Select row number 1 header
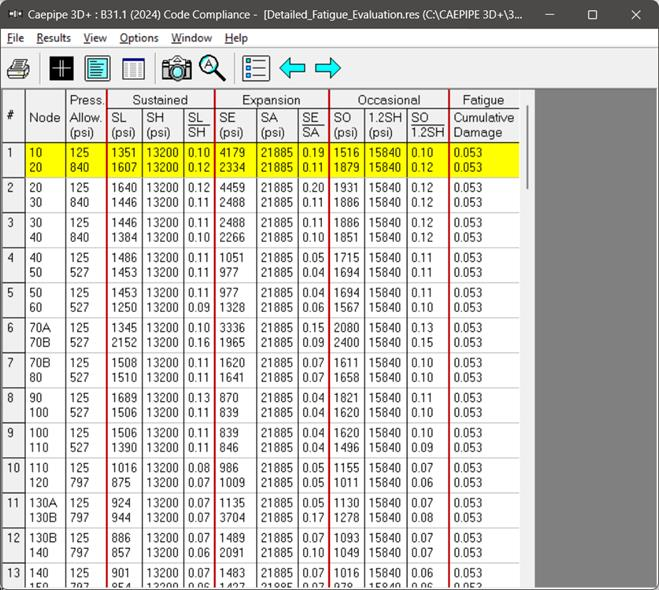Viewport: 659px width, 590px height. point(13,160)
